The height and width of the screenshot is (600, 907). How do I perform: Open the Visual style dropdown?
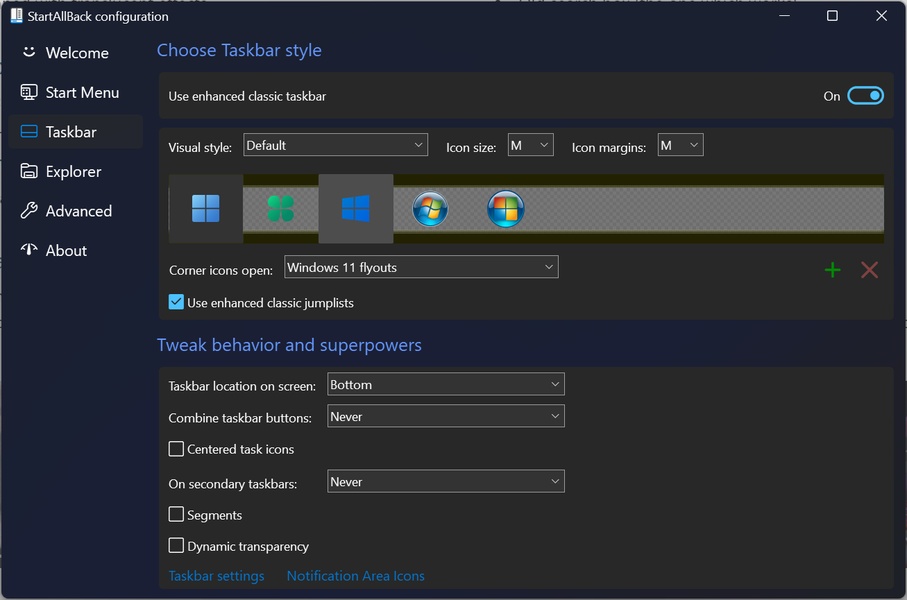pyautogui.click(x=335, y=146)
